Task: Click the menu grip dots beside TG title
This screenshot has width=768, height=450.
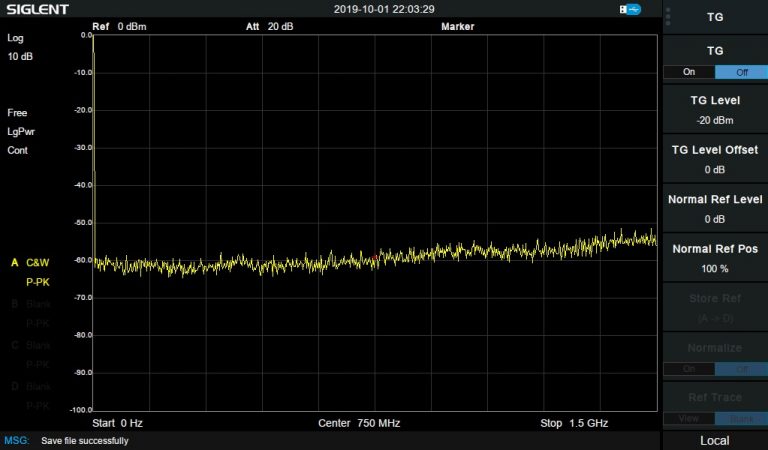Action: coord(668,17)
